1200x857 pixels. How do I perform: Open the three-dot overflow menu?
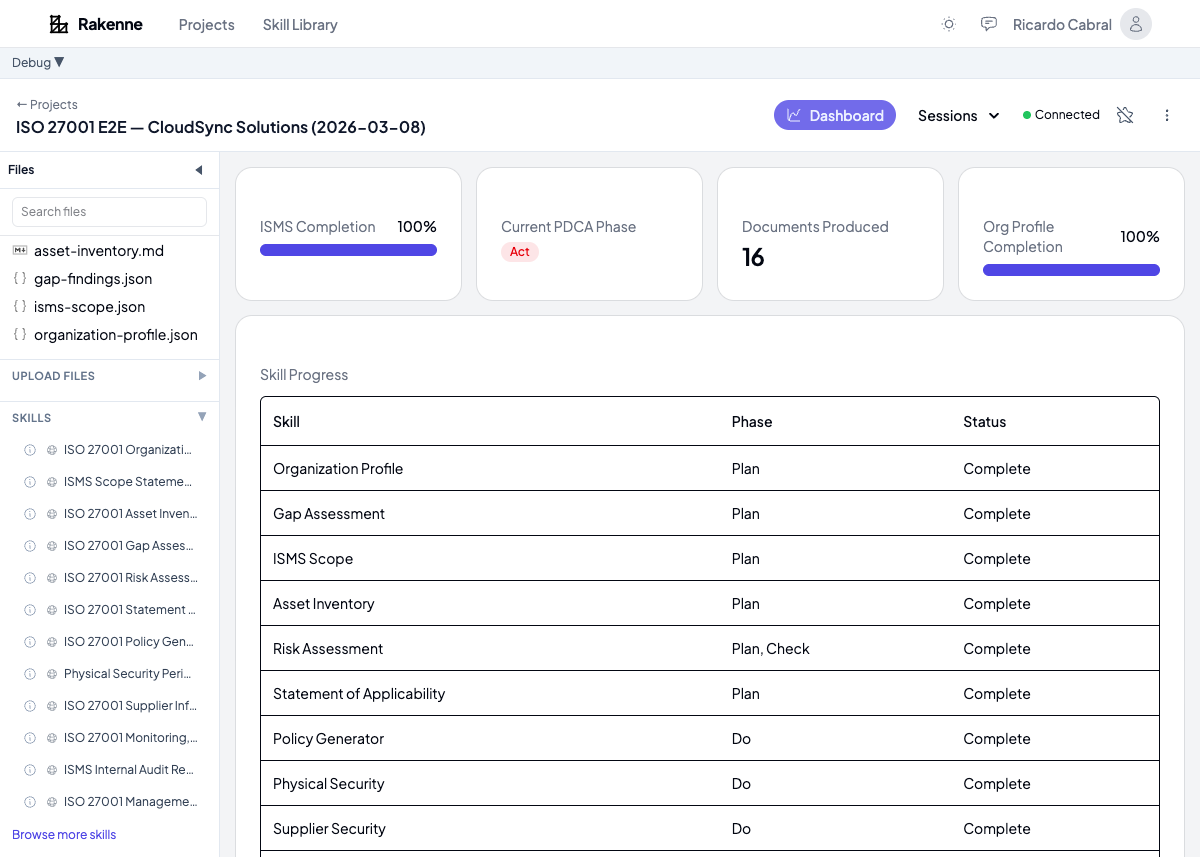1167,115
